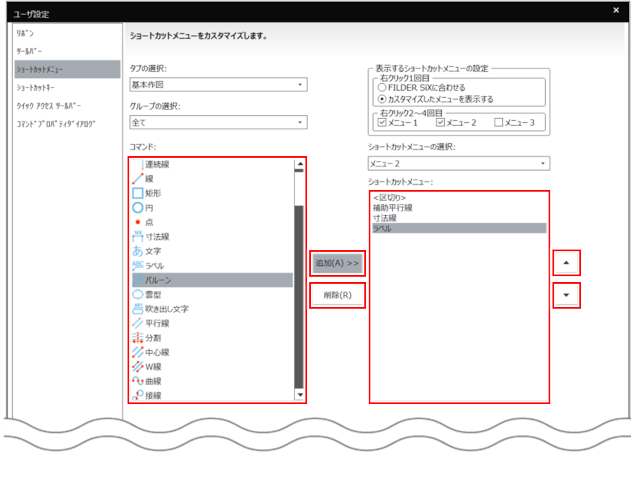Choose the 文字 text command icon

tap(138, 251)
